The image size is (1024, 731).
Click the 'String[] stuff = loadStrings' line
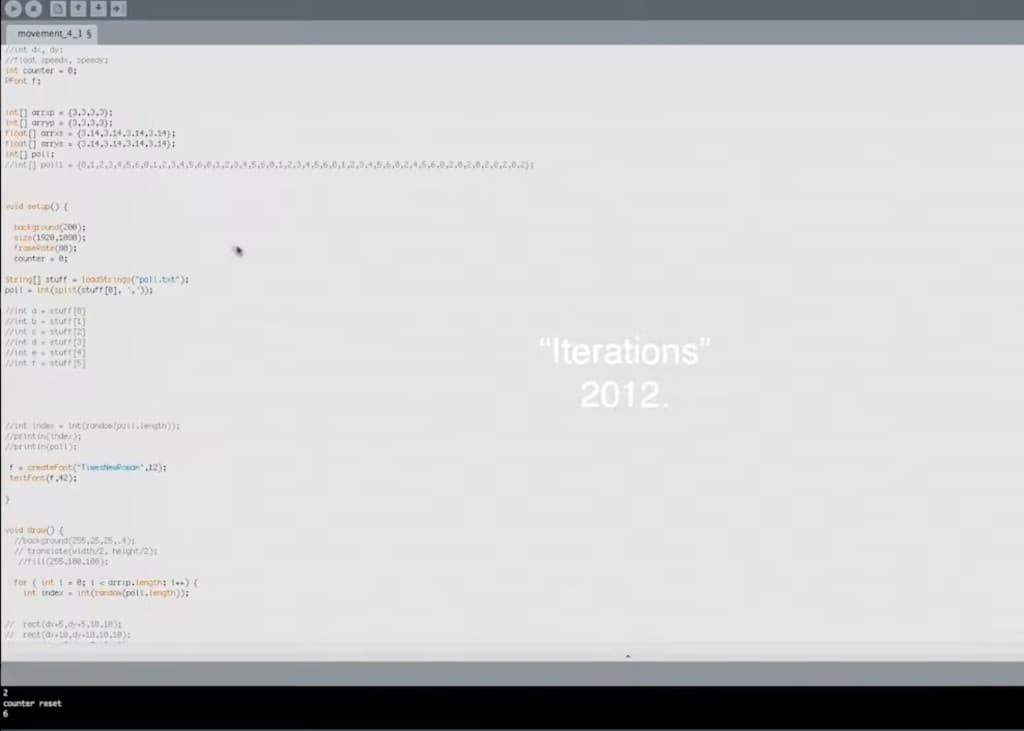(97, 280)
